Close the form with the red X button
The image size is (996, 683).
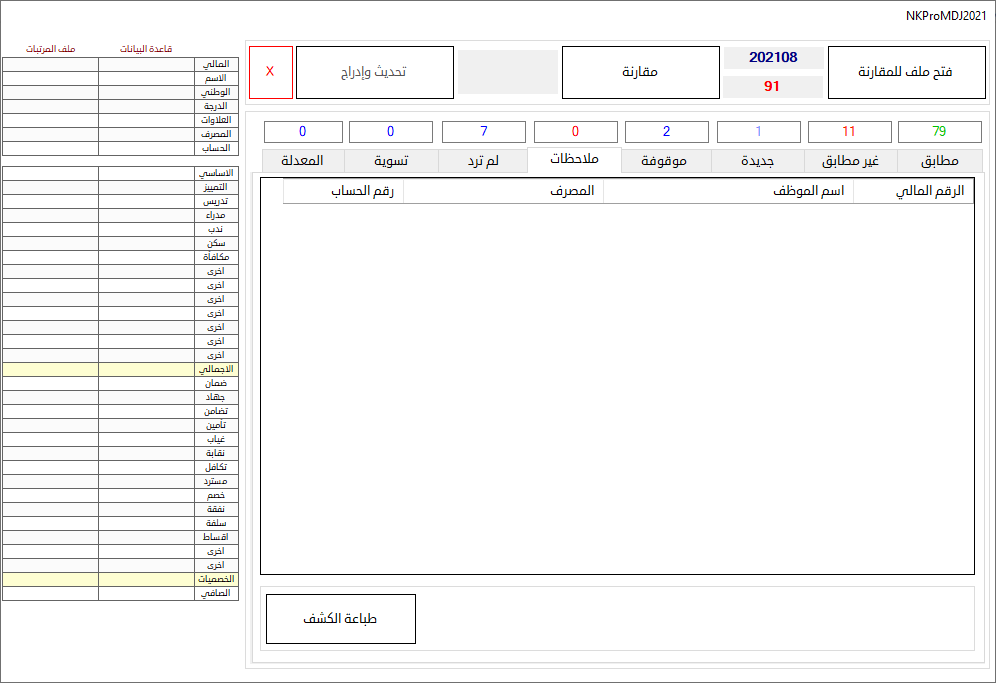[271, 72]
